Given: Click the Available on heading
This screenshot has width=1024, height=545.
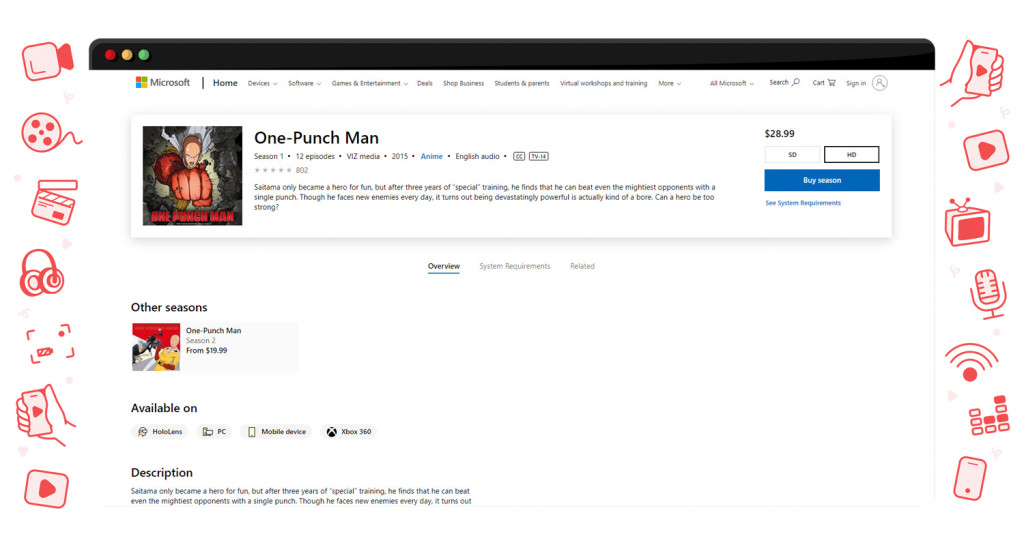Looking at the screenshot, I should pos(164,408).
